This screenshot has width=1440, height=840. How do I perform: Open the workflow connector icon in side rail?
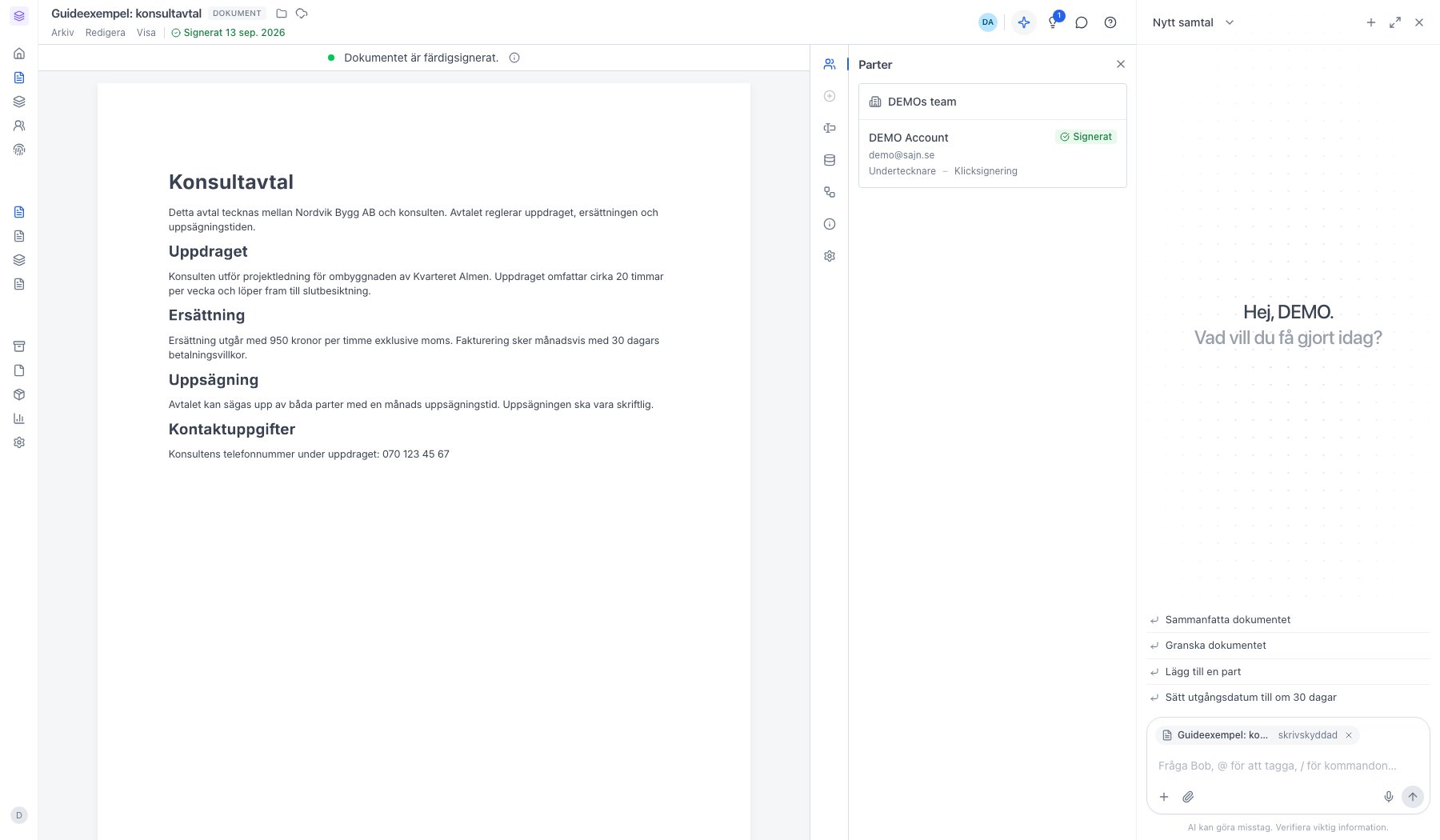click(830, 192)
